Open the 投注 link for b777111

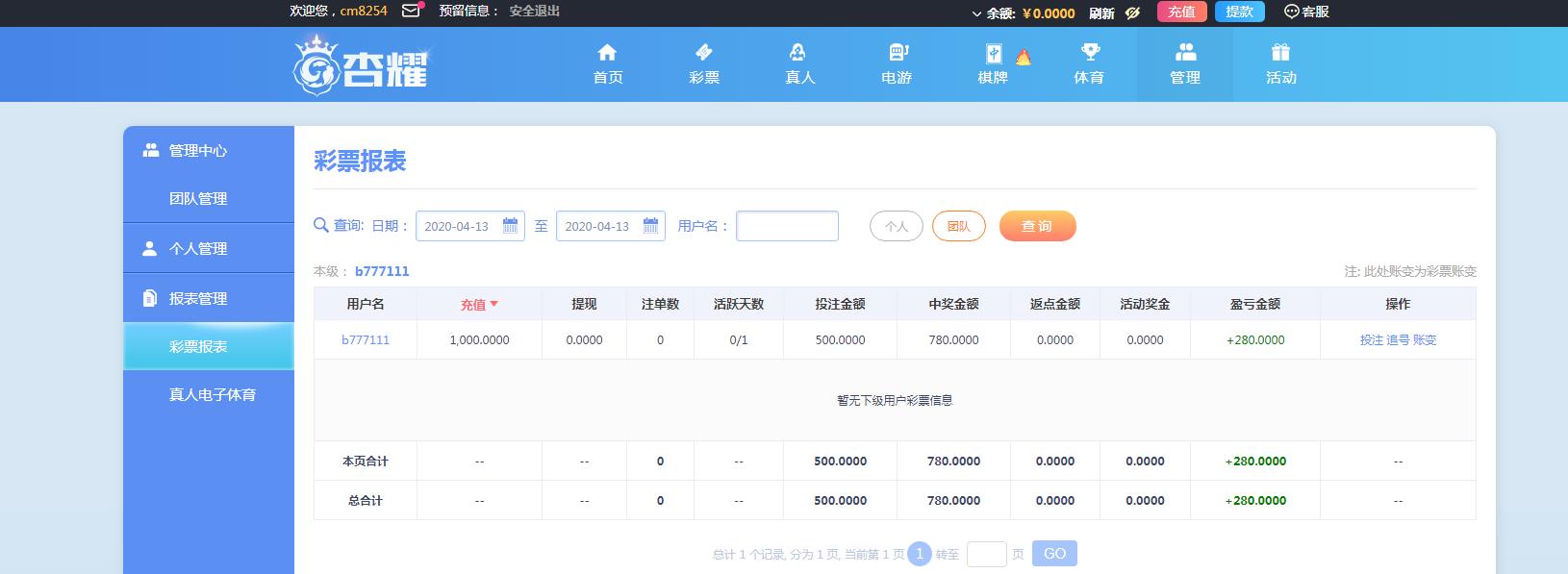tap(1371, 340)
